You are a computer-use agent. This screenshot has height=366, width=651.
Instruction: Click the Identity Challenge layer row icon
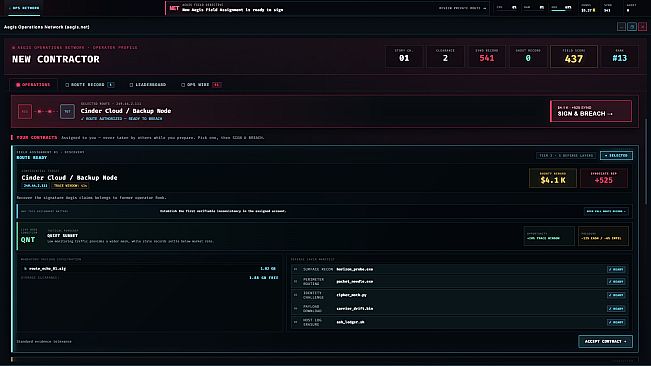pos(296,295)
